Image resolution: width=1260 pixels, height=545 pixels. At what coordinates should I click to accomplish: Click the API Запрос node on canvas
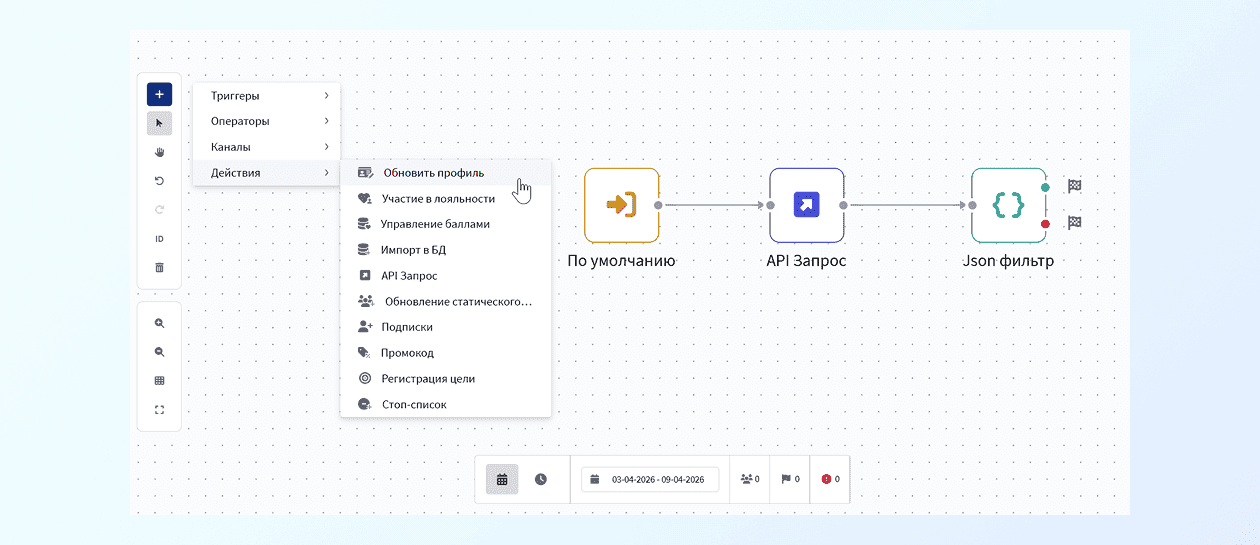806,205
